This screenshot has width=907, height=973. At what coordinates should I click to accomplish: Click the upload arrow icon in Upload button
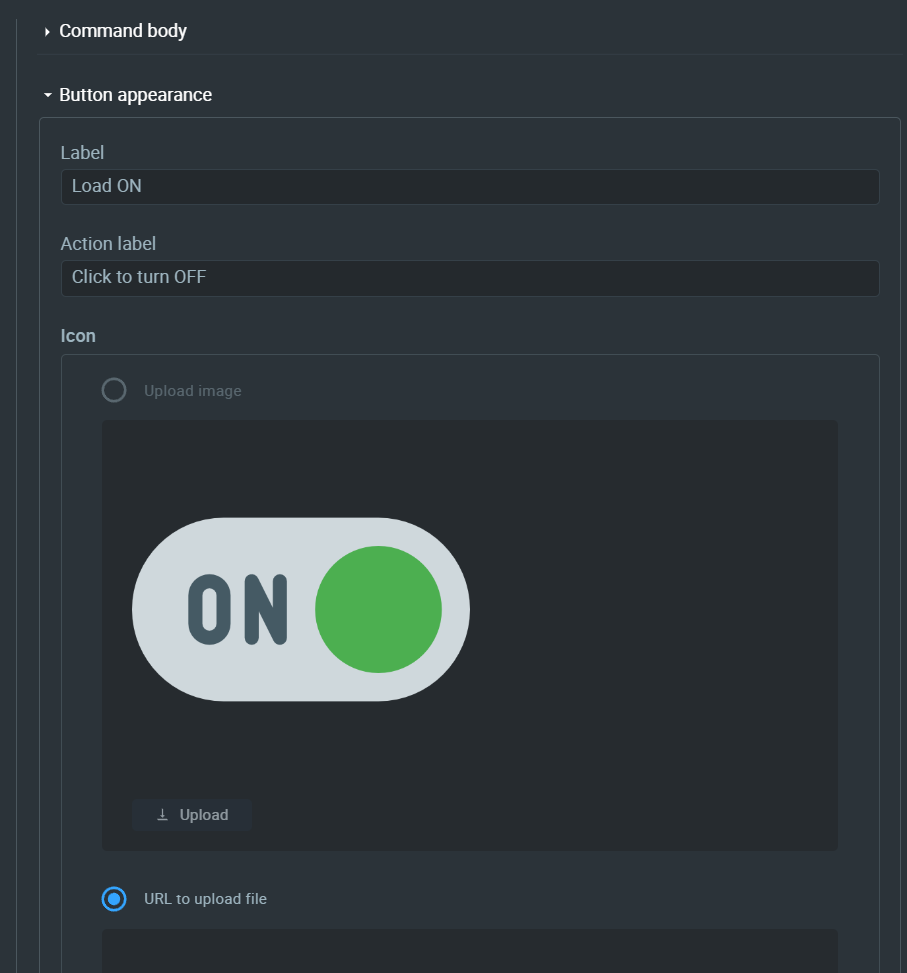[x=163, y=815]
